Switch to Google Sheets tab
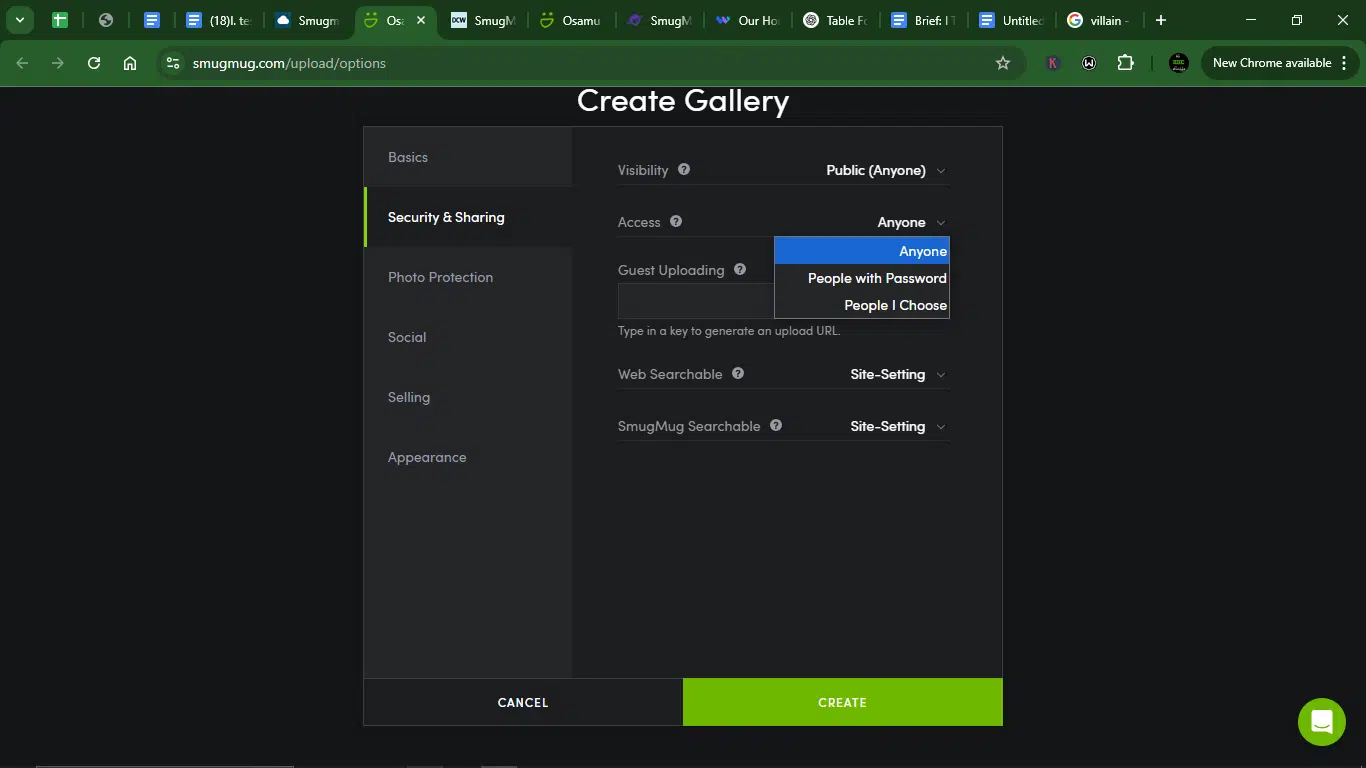Viewport: 1366px width, 768px height. pos(59,20)
